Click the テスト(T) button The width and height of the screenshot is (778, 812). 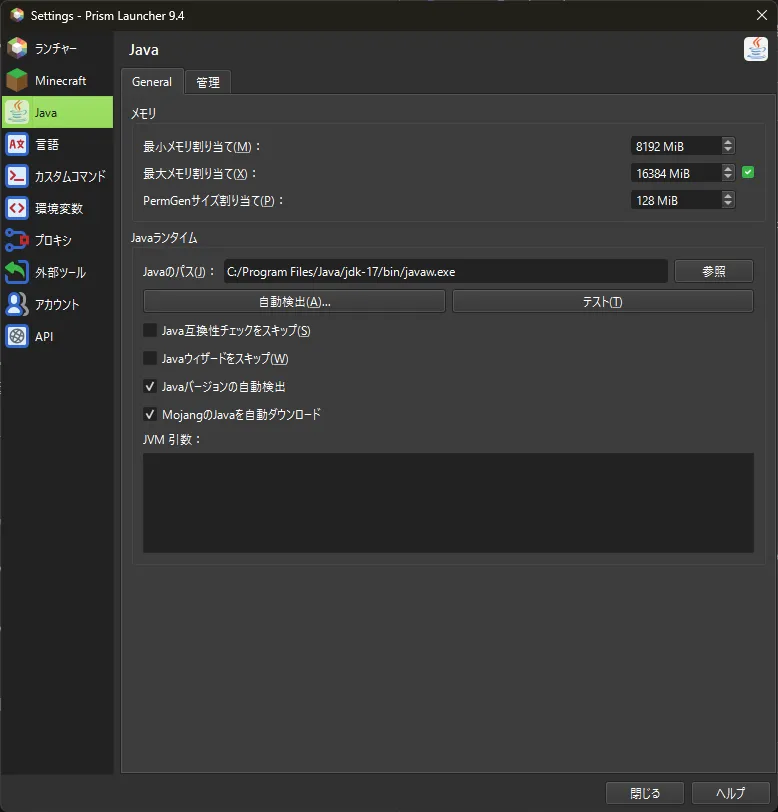pos(603,301)
